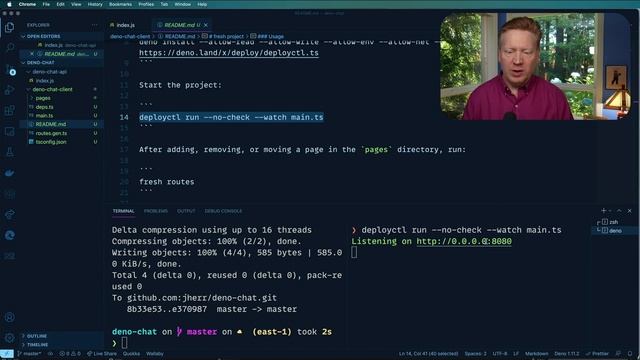Open the Docker whale view
640x360 pixels.
pyautogui.click(x=9, y=173)
